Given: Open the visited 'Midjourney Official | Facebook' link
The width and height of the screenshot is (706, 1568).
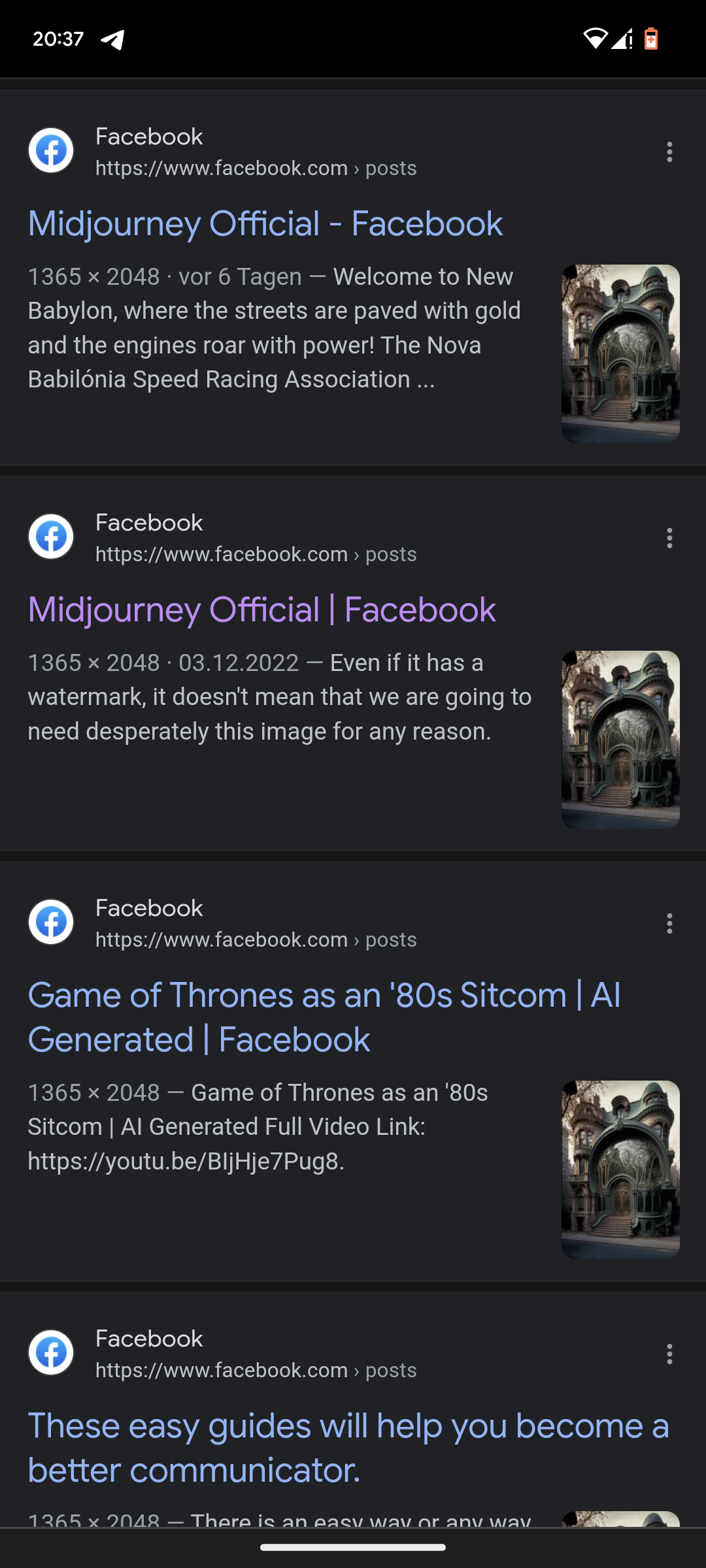Looking at the screenshot, I should (x=261, y=610).
